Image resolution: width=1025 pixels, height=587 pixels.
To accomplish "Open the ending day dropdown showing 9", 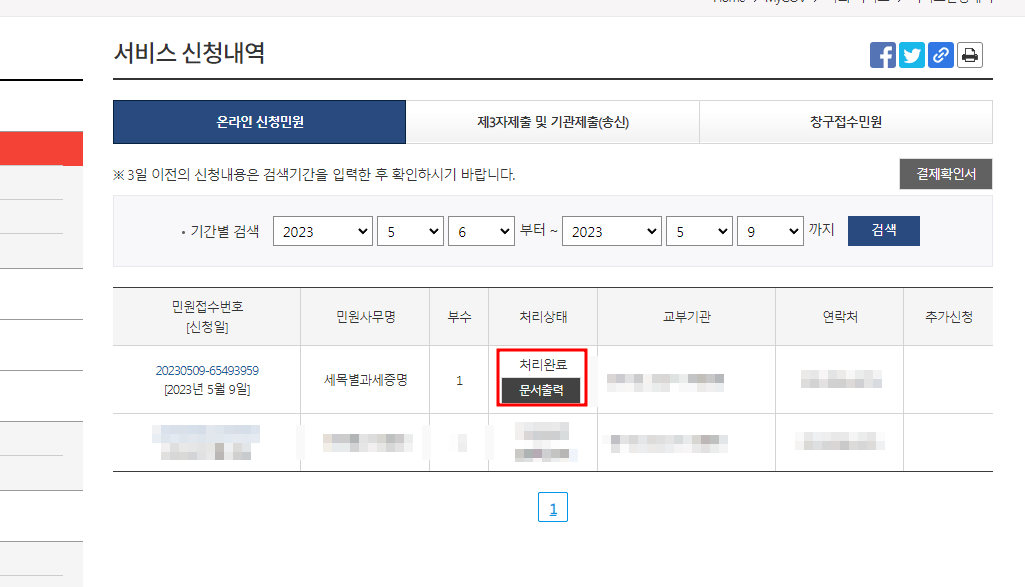I will tap(770, 230).
